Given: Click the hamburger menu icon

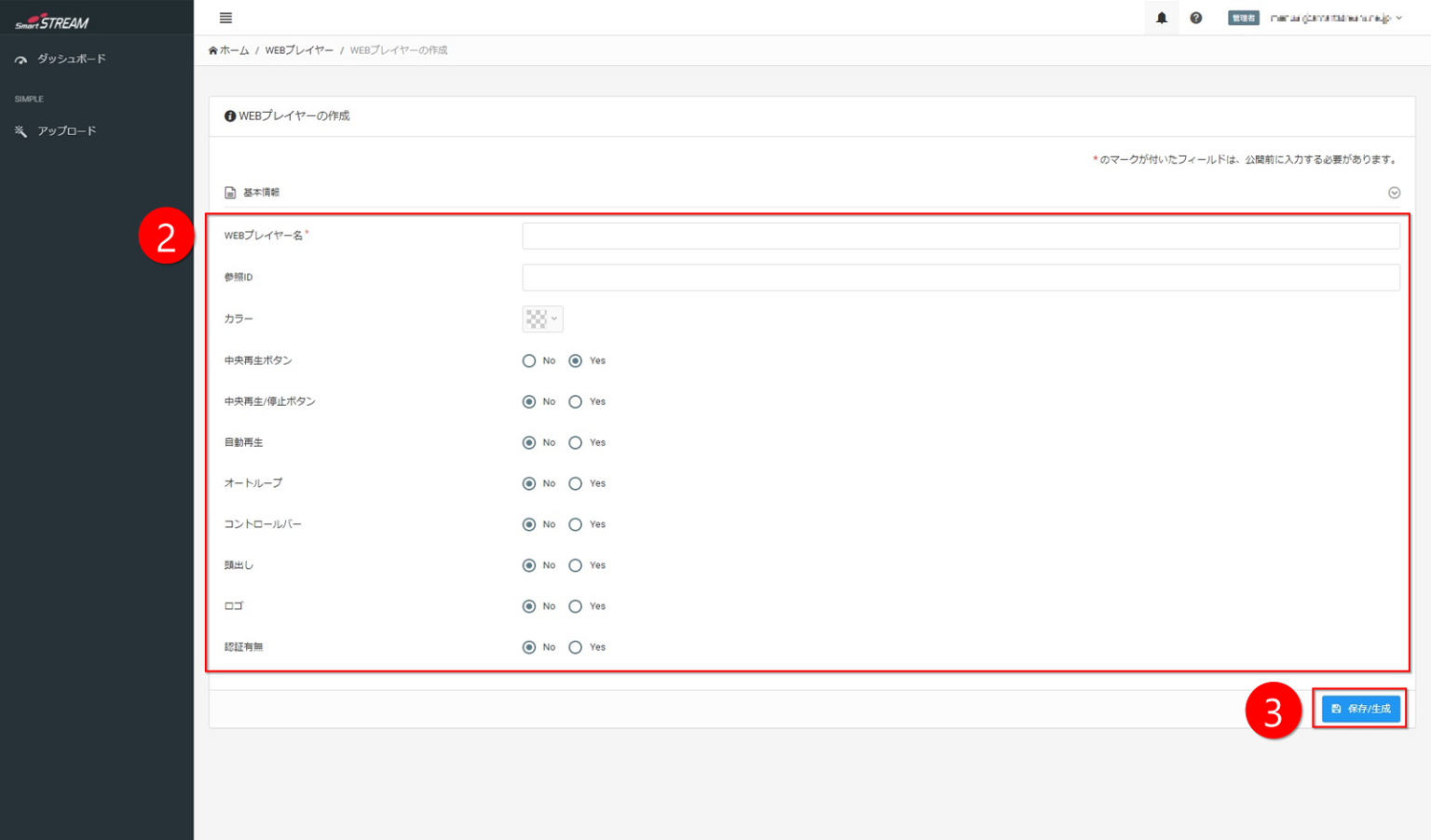Looking at the screenshot, I should [225, 18].
